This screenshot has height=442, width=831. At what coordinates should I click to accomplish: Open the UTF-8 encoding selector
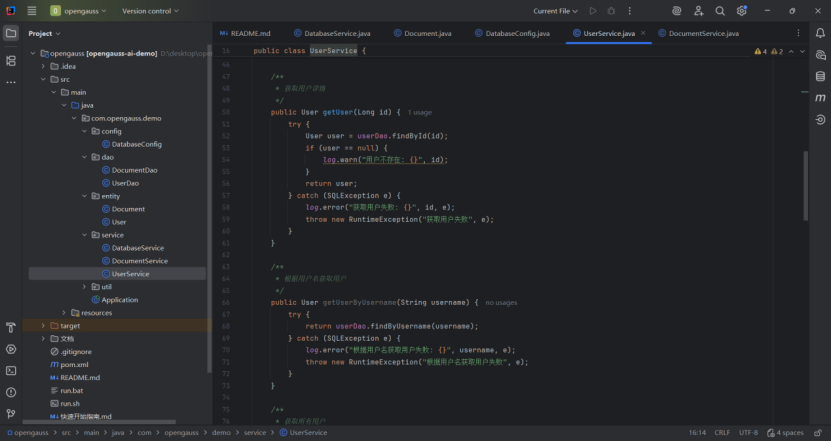click(748, 432)
